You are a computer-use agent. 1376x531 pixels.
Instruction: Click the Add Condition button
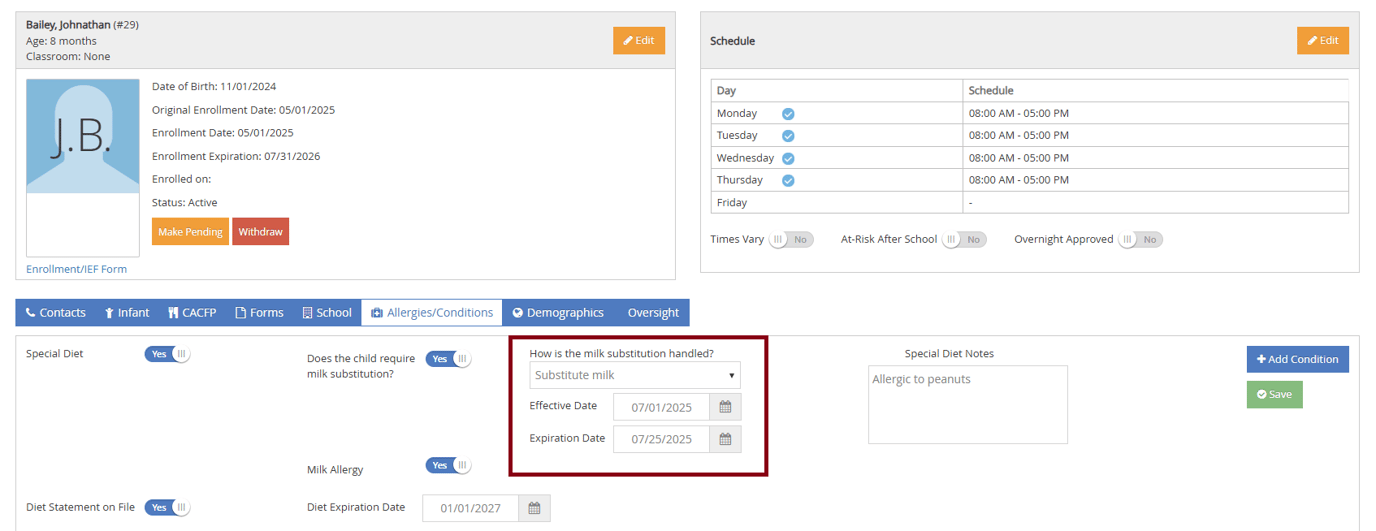[1297, 359]
